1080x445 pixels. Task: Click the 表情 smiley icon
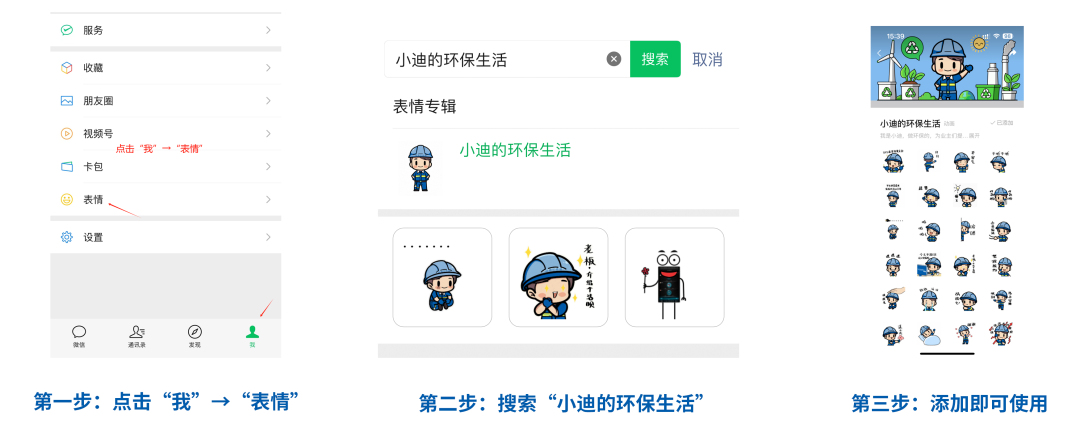(66, 200)
